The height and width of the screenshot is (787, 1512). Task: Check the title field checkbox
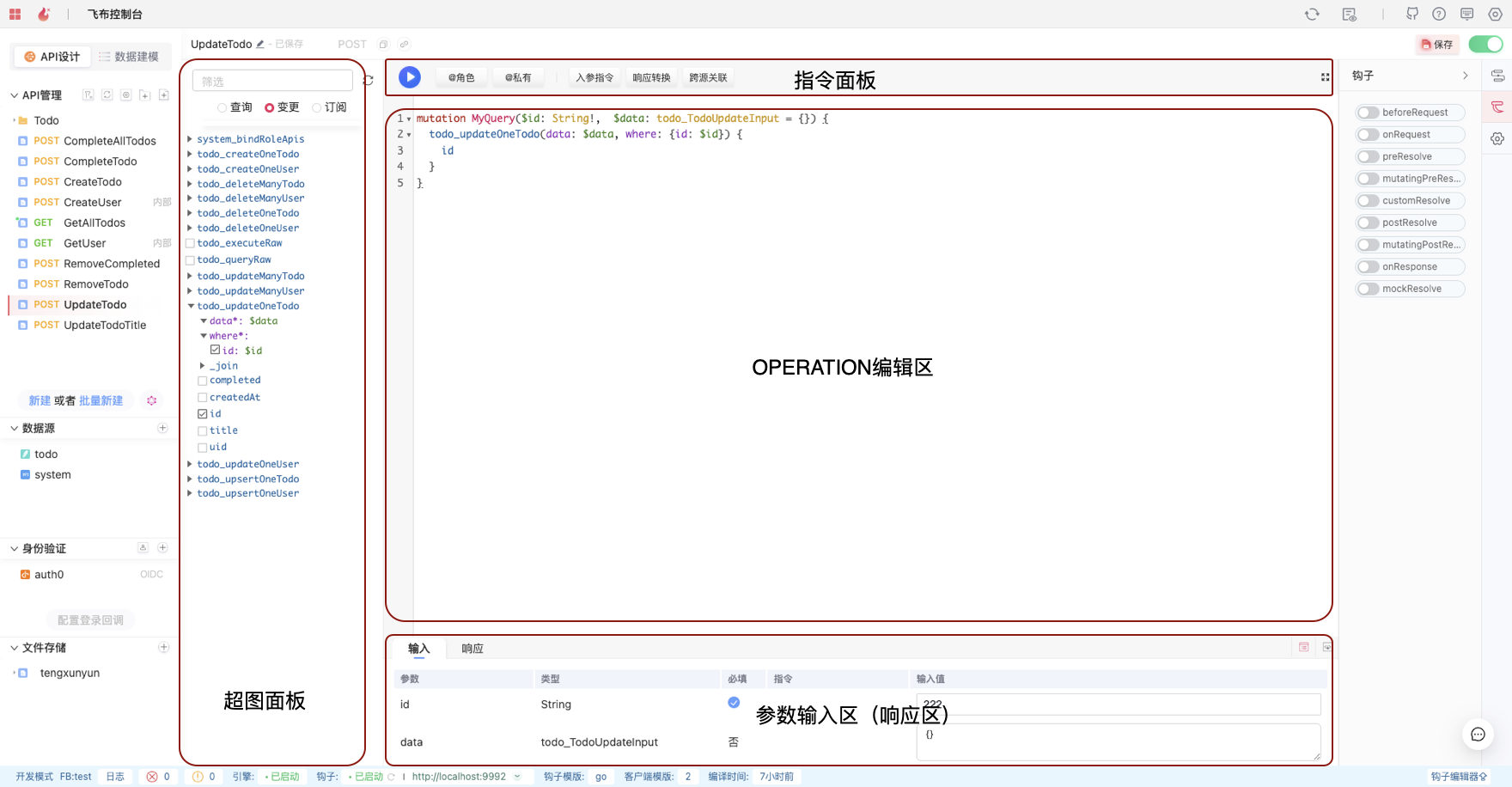click(x=203, y=430)
